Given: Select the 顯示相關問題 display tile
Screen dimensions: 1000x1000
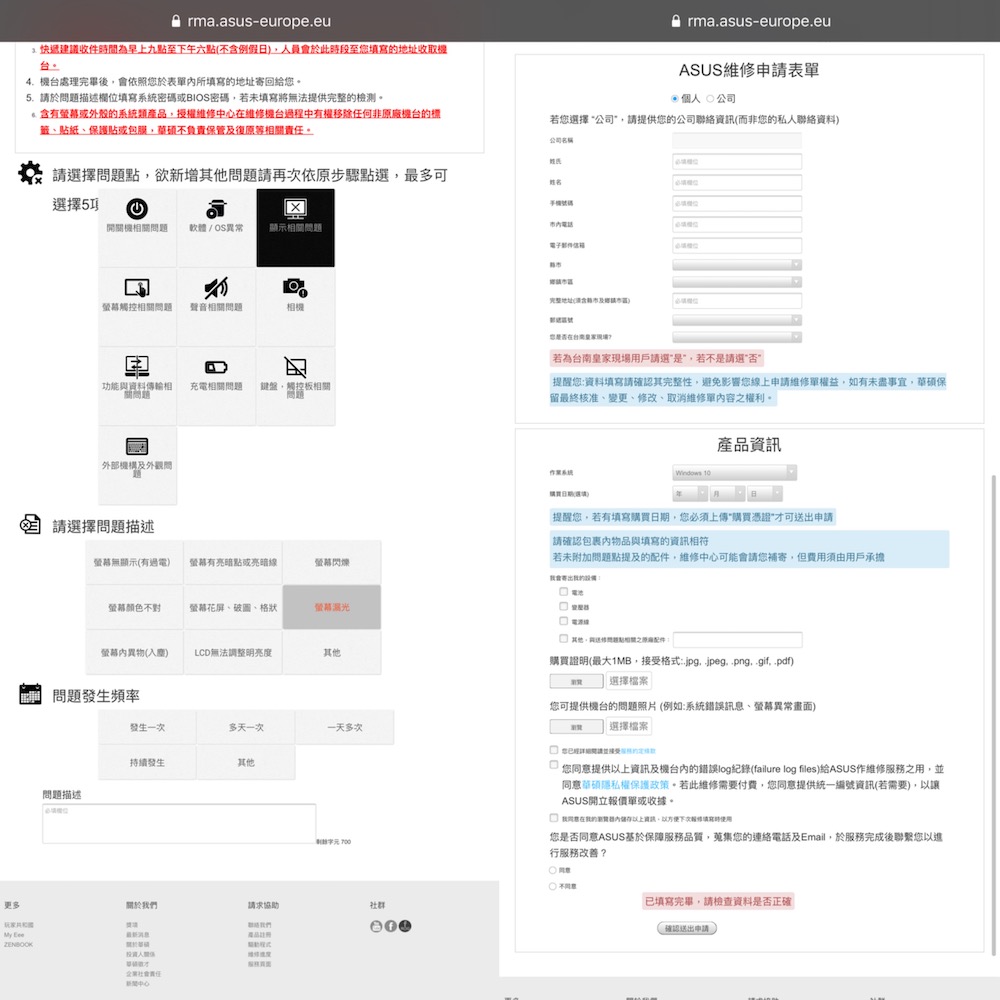Looking at the screenshot, I should 295,228.
